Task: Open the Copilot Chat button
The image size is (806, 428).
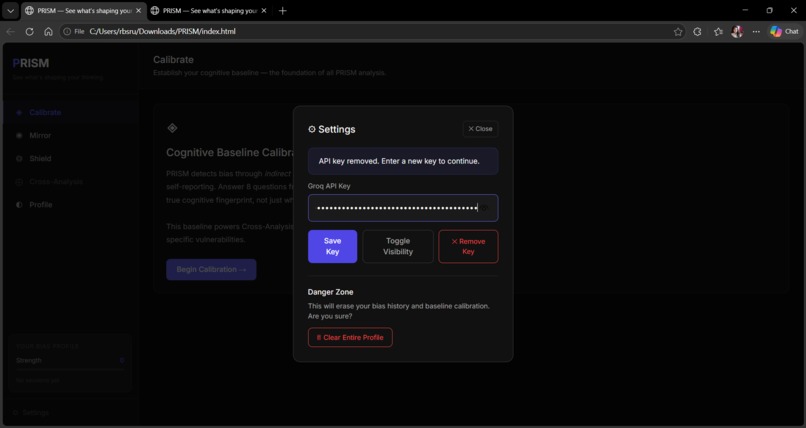Action: tap(784, 32)
